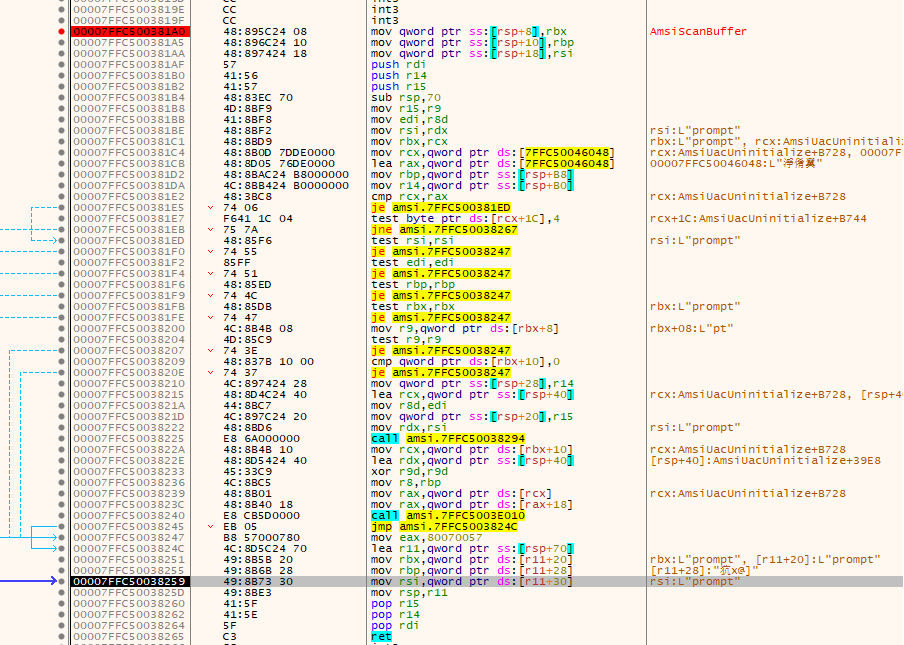The image size is (904, 645).
Task: Select address 00007FFC500381C4
Action: 129,153
